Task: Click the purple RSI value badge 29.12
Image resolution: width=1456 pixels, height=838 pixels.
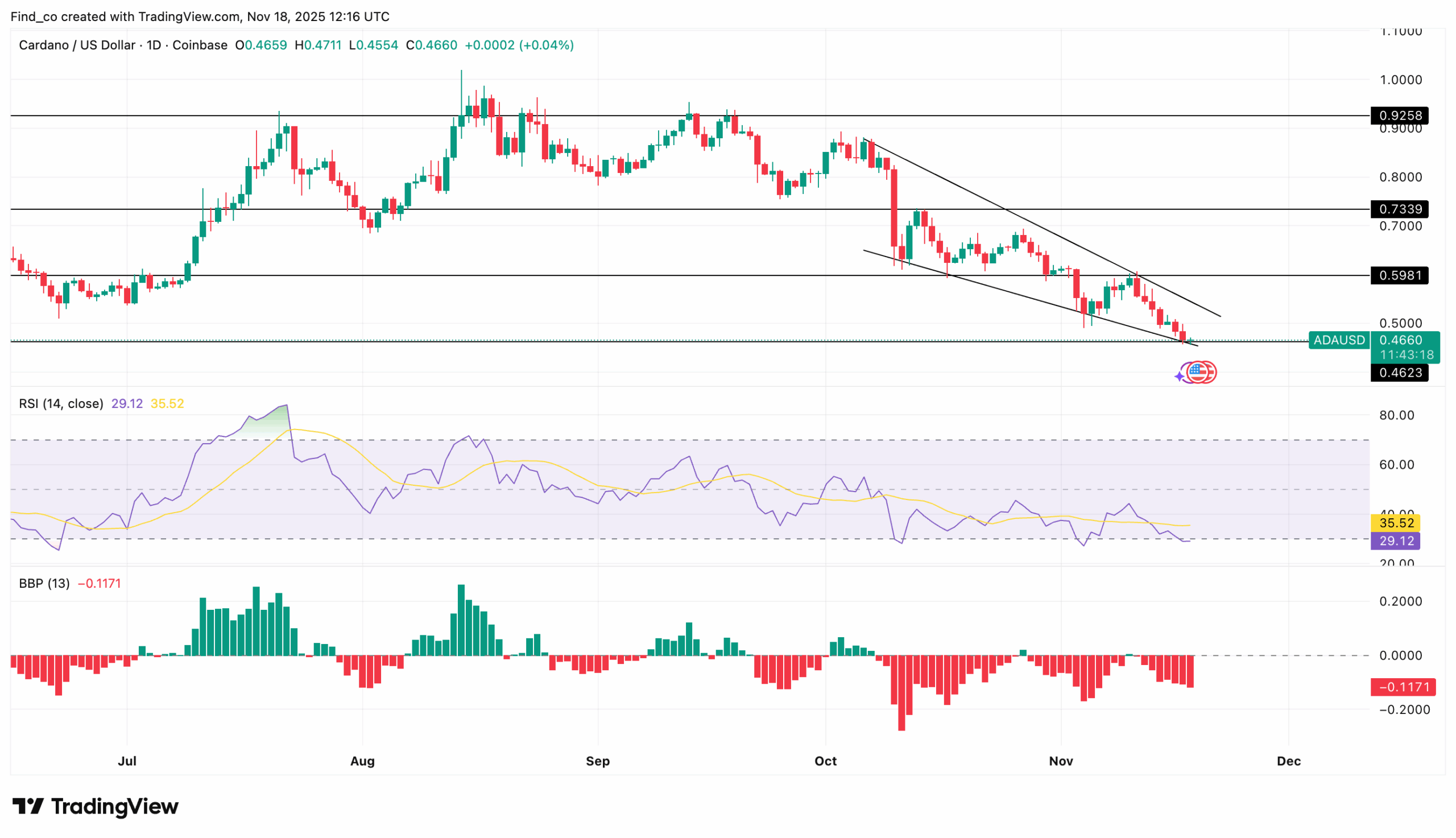Action: (1395, 541)
